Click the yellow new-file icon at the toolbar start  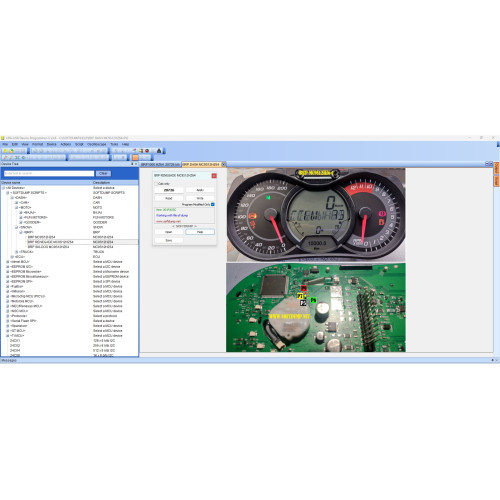click(x=5, y=151)
